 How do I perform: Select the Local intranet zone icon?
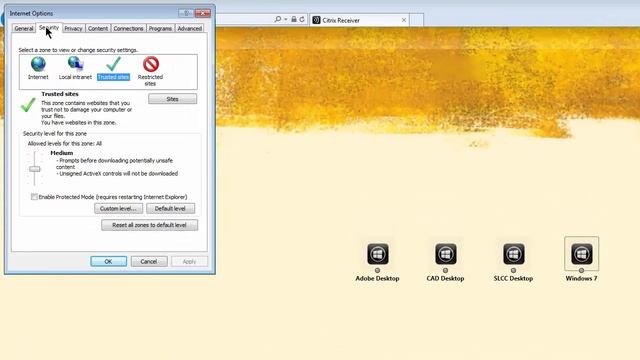pyautogui.click(x=76, y=64)
